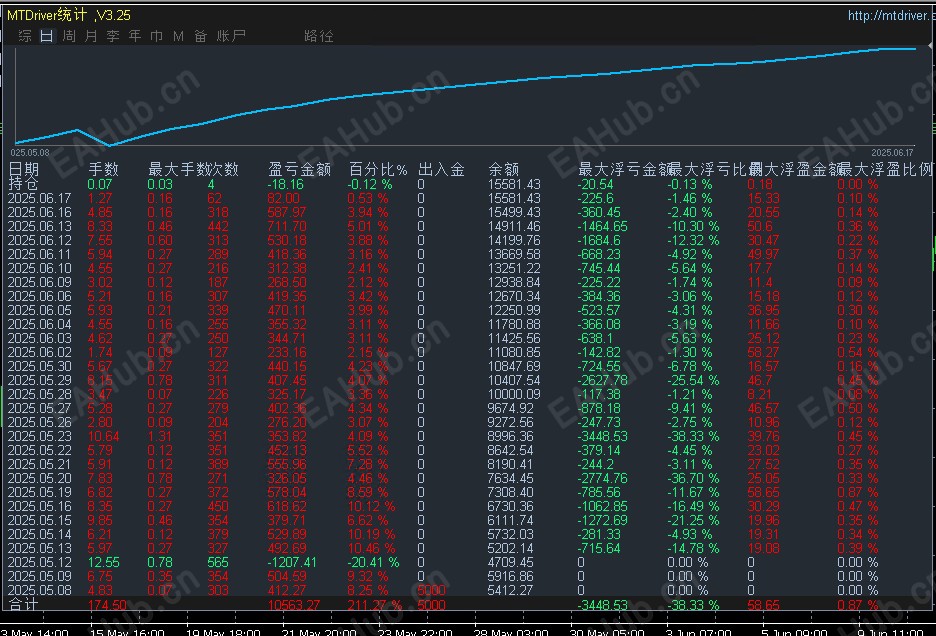Switch to the 综 summary tab
Screen dimensions: 936x636
[25, 36]
